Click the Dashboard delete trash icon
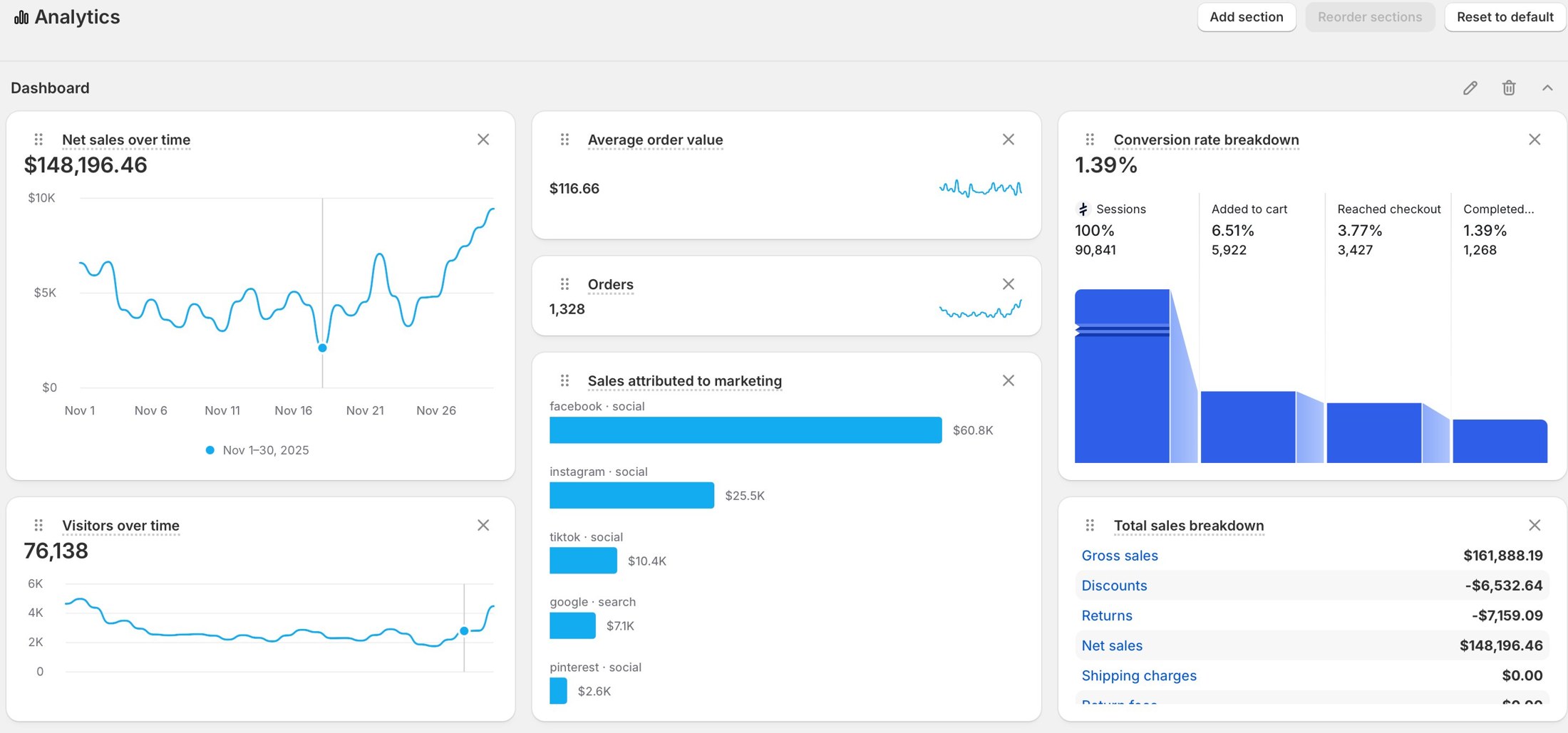Screen dimensions: 1568x733 tap(1509, 87)
